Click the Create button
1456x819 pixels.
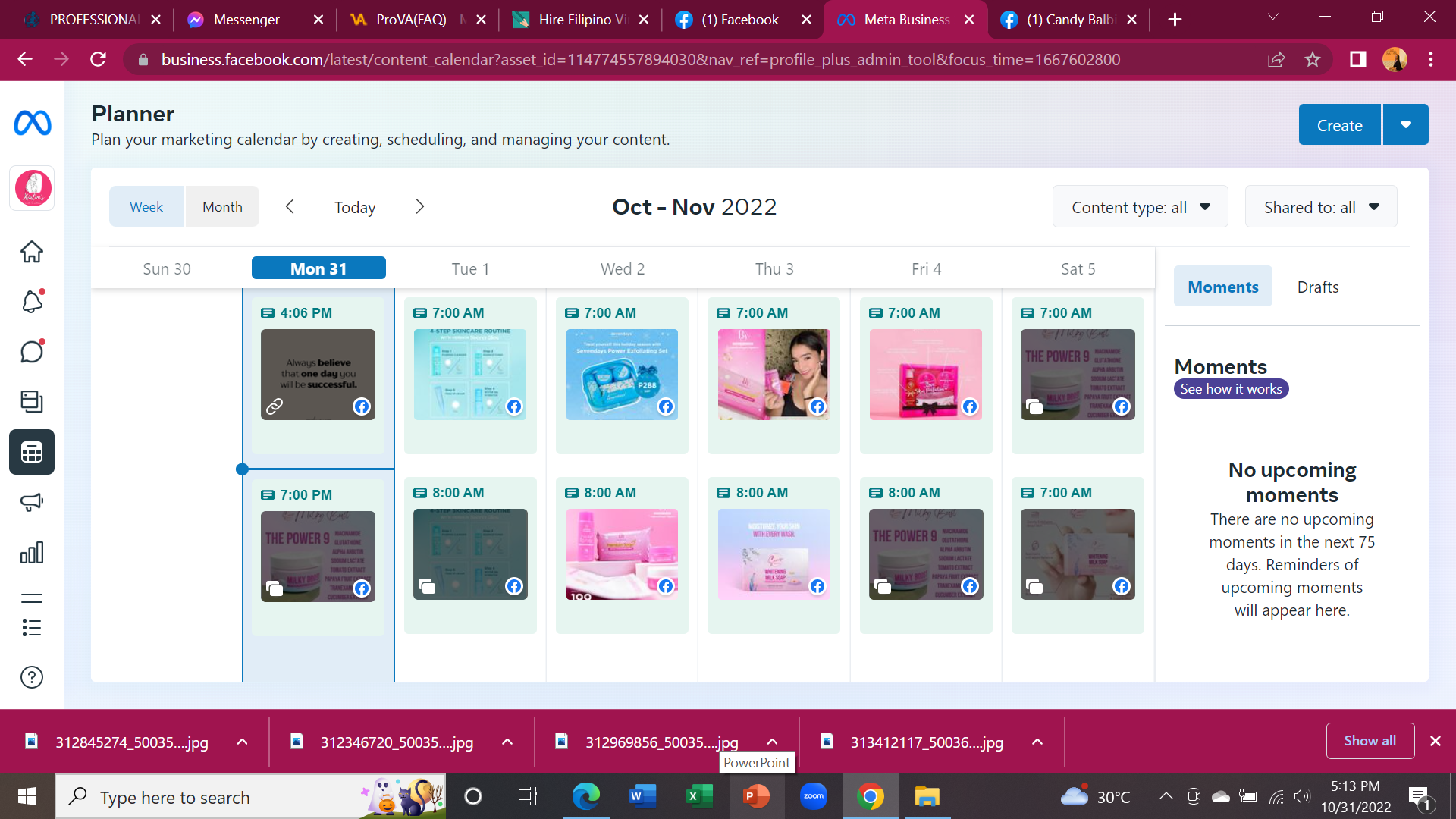tap(1339, 125)
